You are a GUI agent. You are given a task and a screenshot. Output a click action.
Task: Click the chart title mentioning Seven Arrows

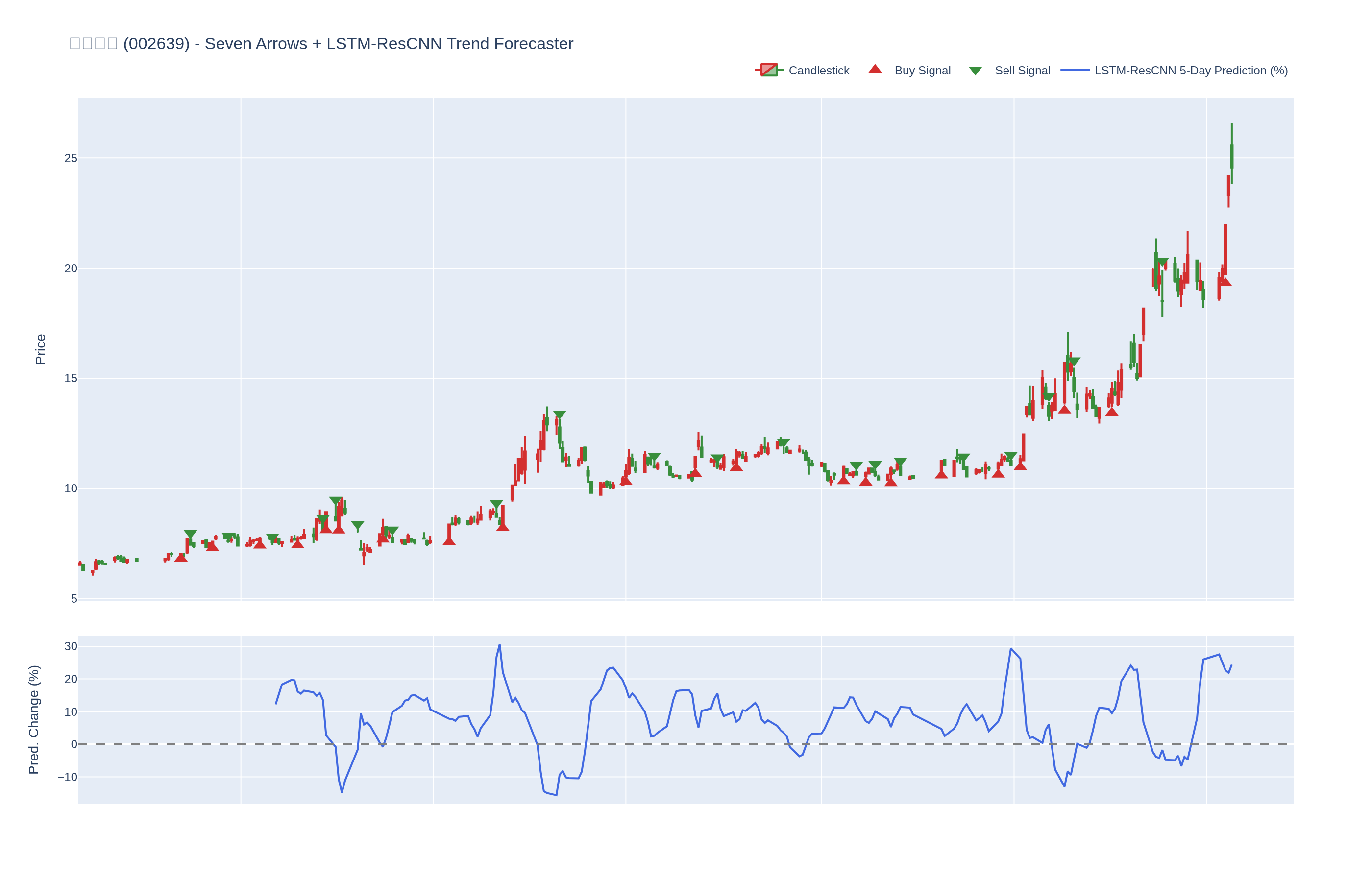[321, 44]
